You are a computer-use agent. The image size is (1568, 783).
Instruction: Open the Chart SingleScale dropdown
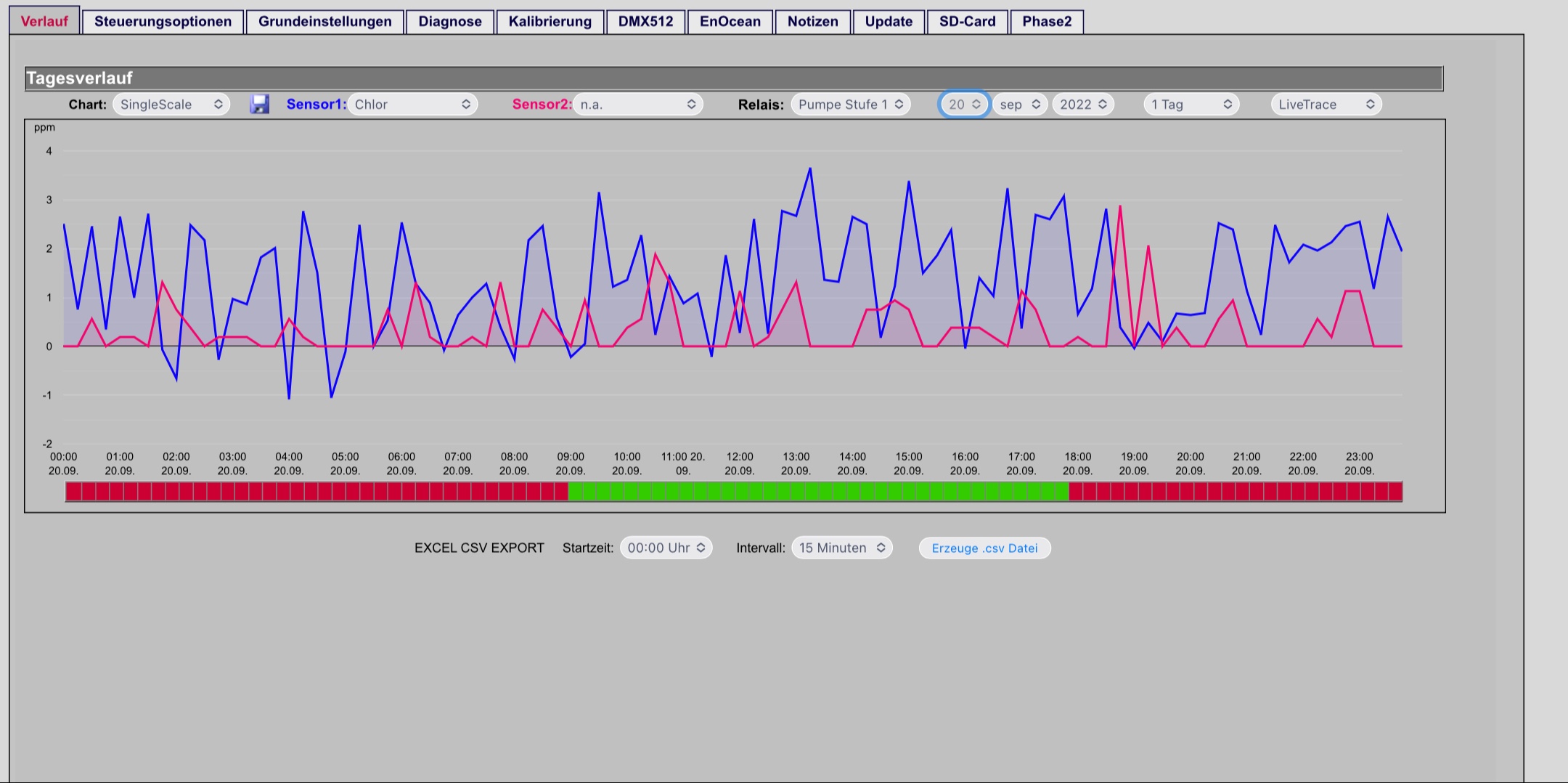point(171,105)
